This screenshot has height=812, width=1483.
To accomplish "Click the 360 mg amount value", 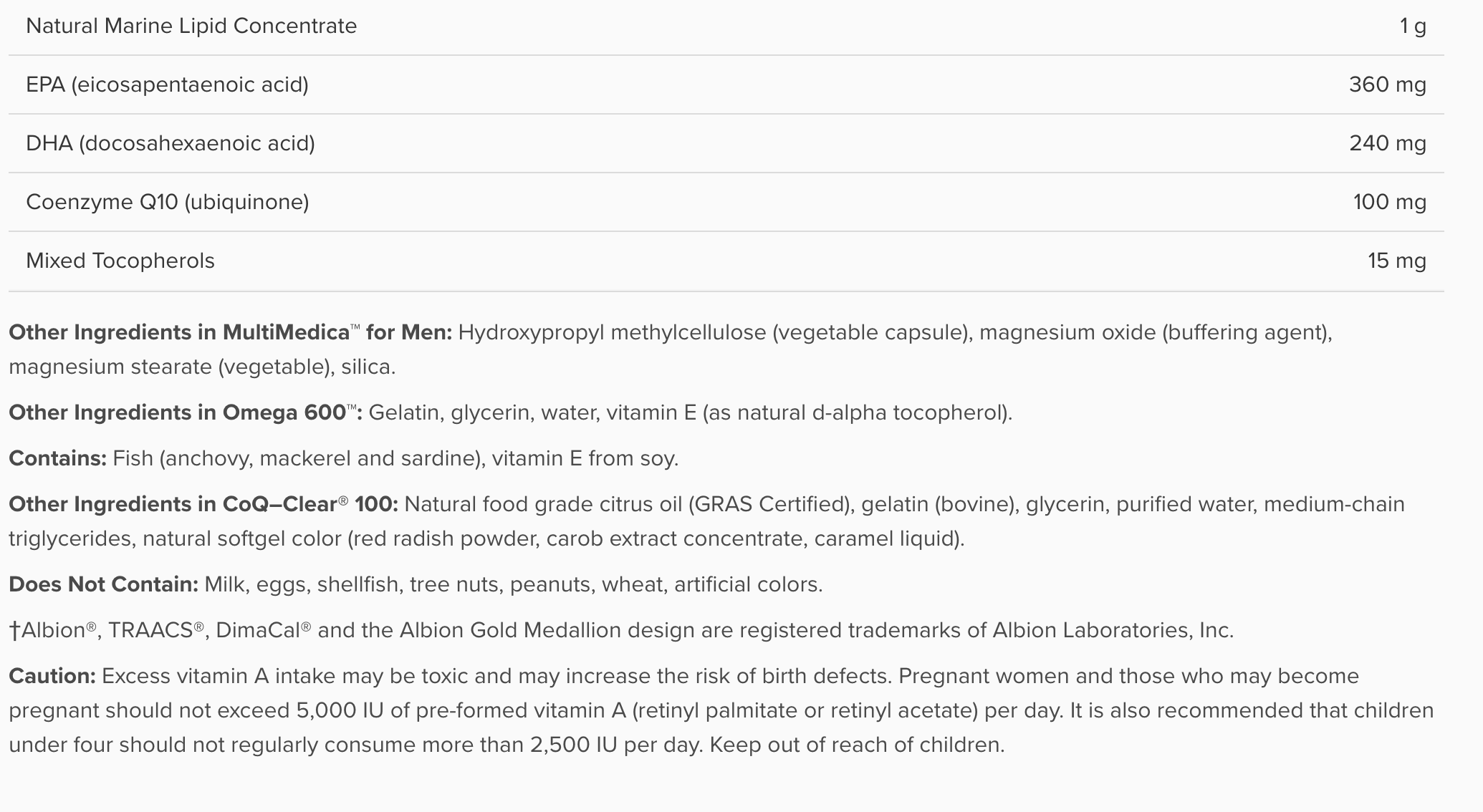I will [1387, 85].
